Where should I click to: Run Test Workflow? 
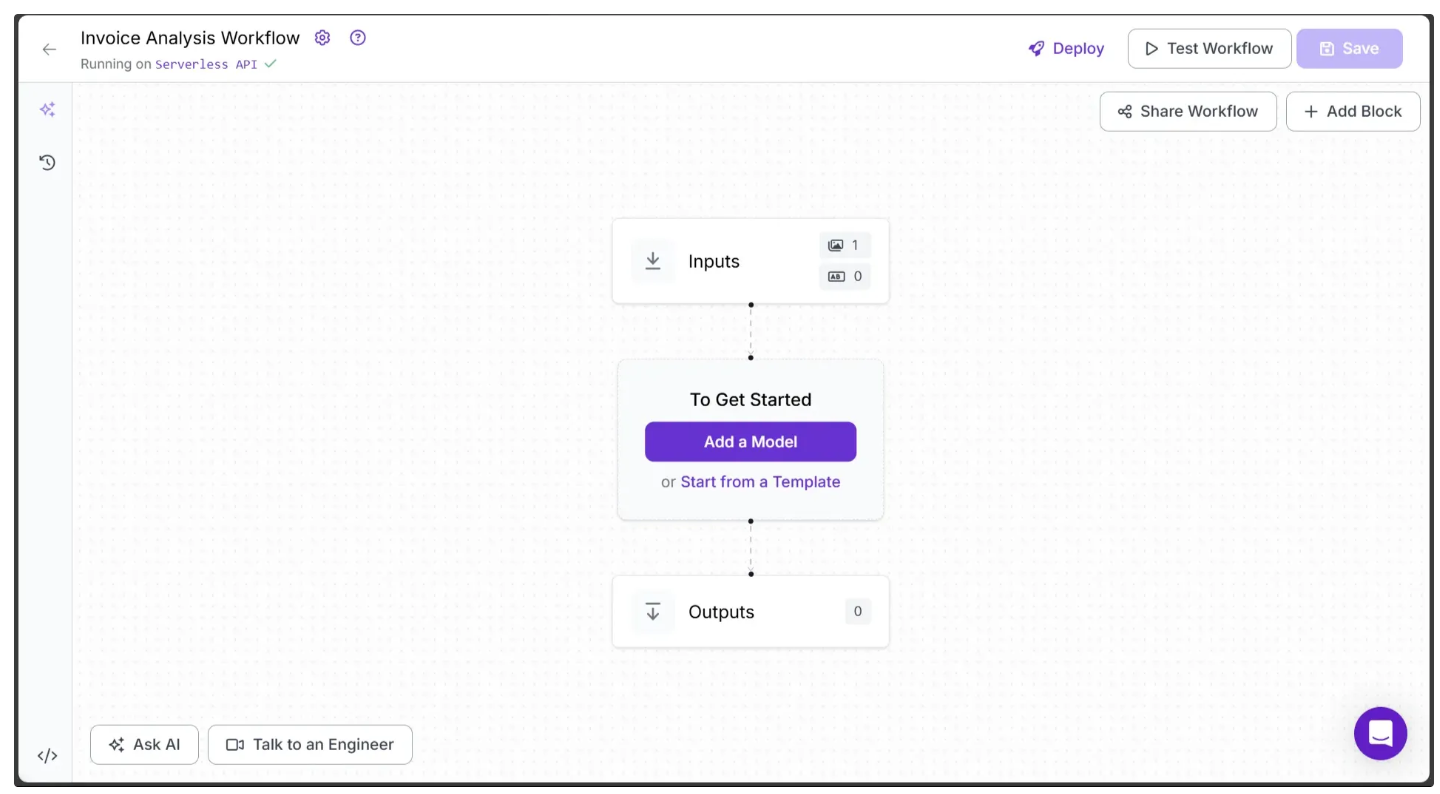coord(1209,48)
